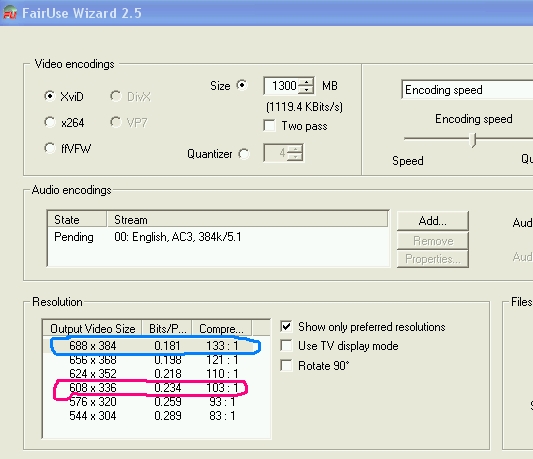This screenshot has height=459, width=533.
Task: Increase Size MB with spinner up arrow
Action: [306, 82]
